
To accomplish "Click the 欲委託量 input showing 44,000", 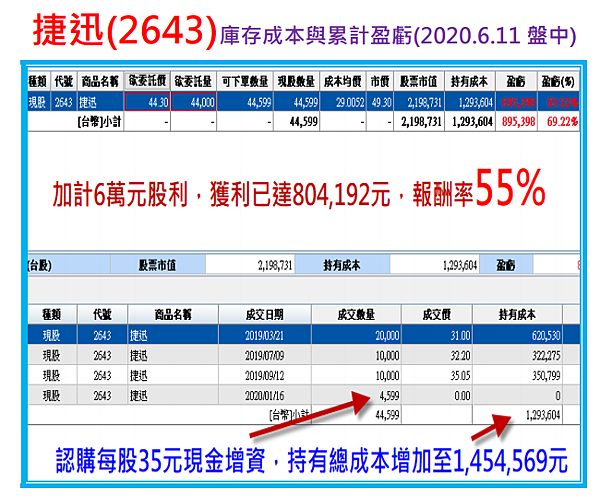I will coord(194,102).
